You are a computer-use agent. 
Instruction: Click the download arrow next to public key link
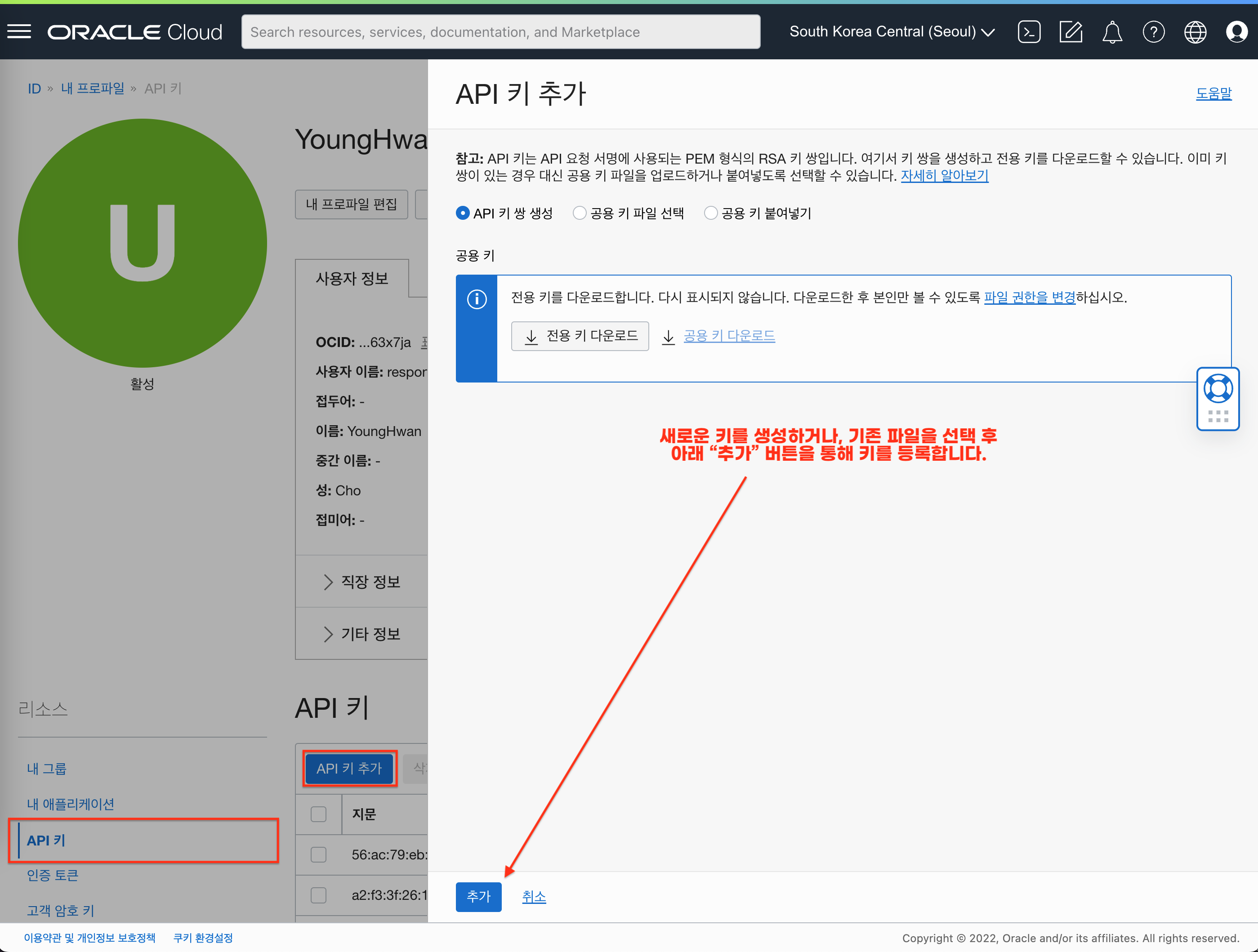[668, 337]
